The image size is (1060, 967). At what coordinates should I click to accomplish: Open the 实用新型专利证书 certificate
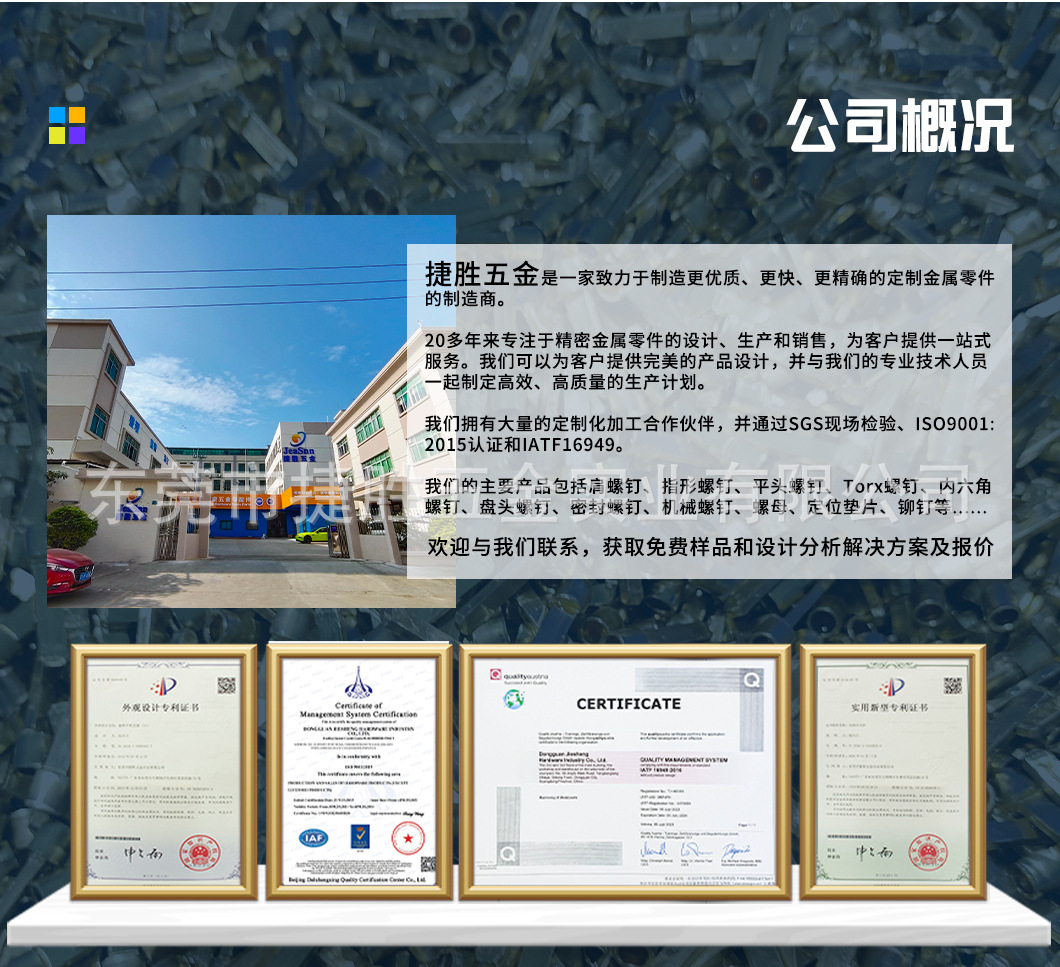click(x=890, y=707)
